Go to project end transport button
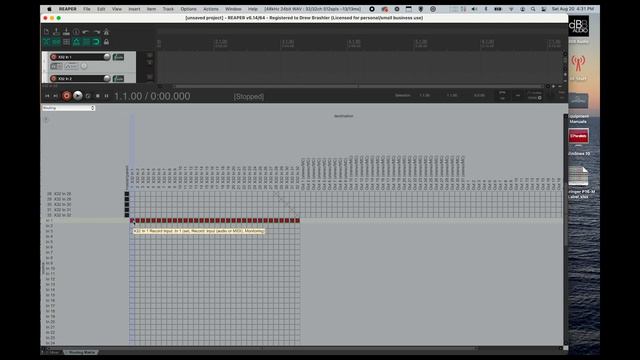This screenshot has width=640, height=360. tap(56, 96)
